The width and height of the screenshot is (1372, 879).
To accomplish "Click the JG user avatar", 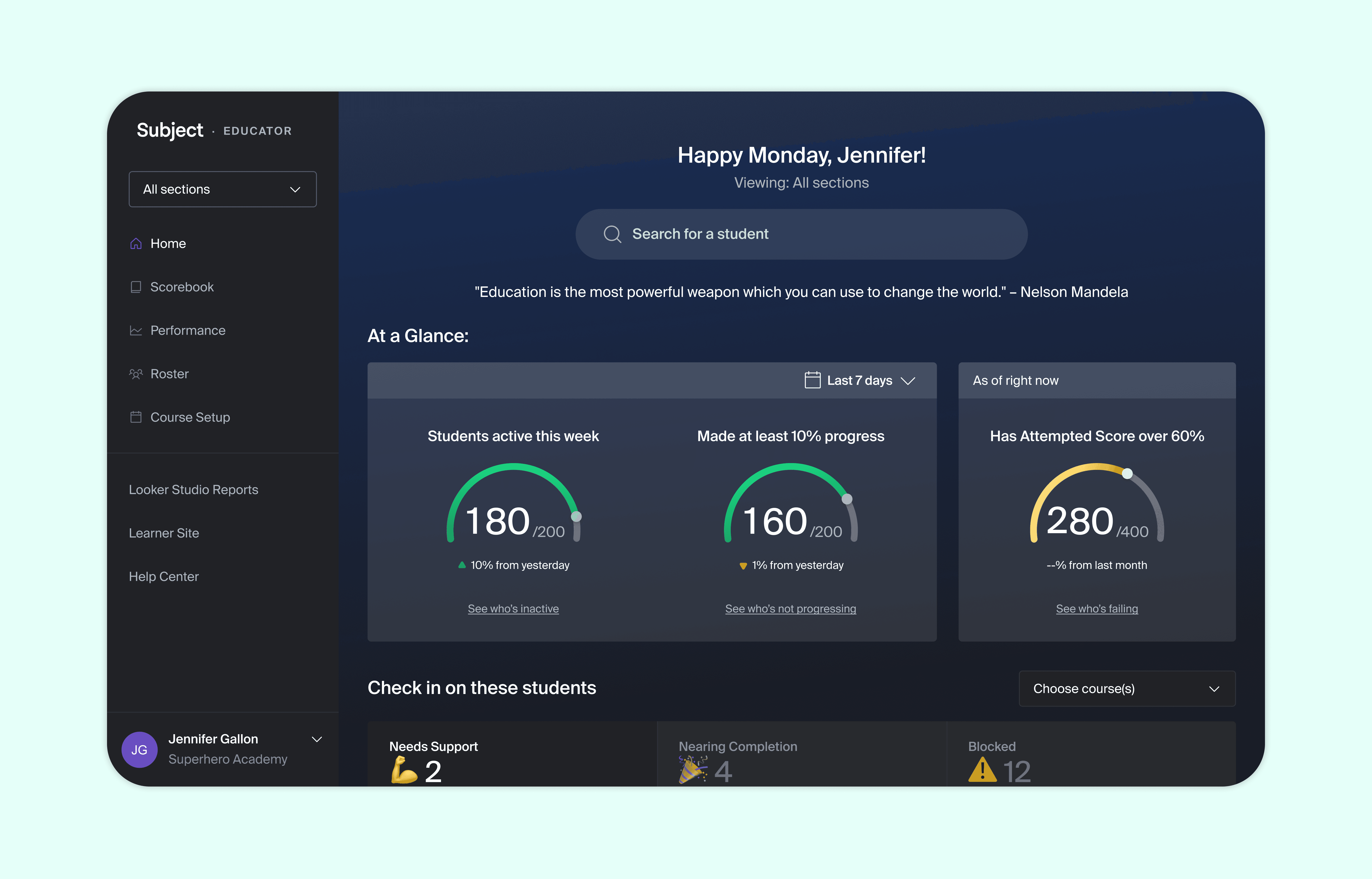I will coord(140,750).
